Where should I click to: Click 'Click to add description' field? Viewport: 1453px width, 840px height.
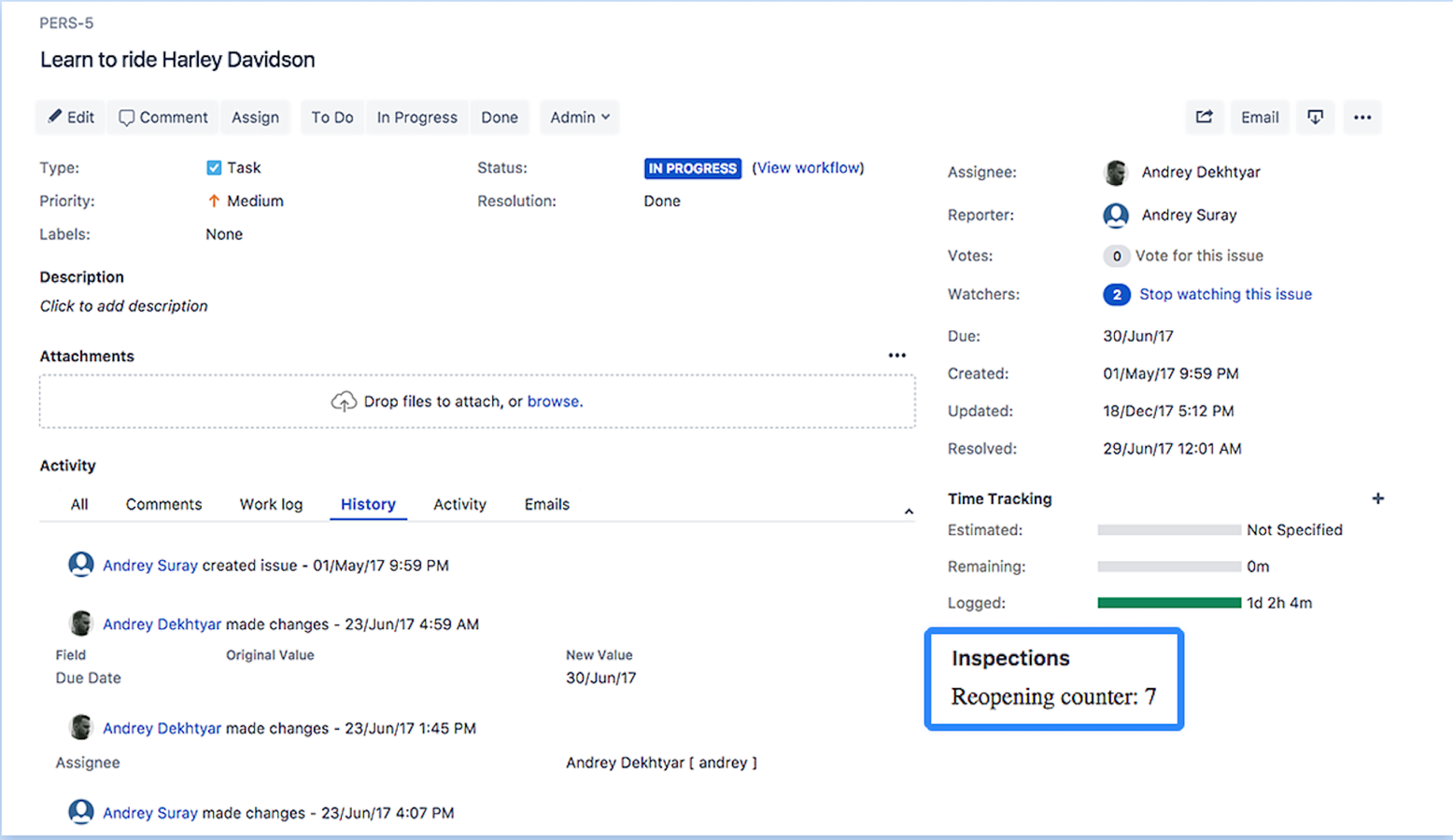123,306
